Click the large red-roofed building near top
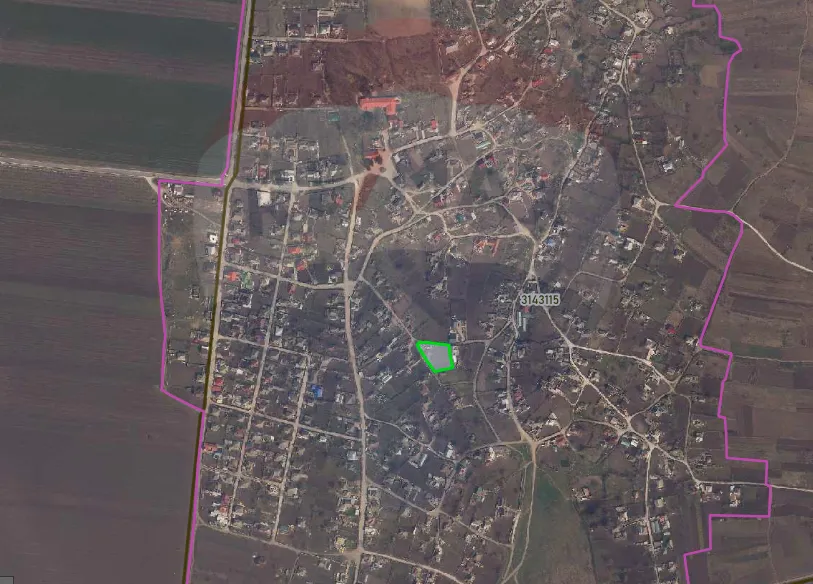This screenshot has width=813, height=584. 379,105
